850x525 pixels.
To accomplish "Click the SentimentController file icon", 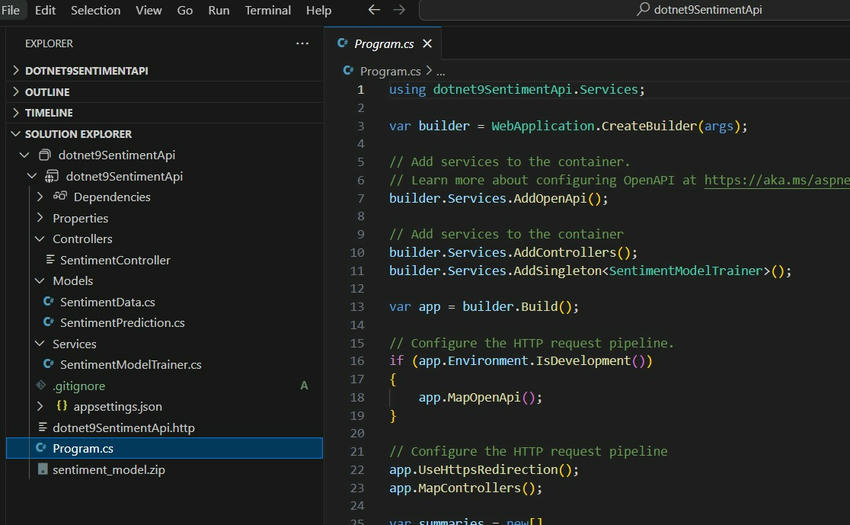I will pyautogui.click(x=50, y=260).
